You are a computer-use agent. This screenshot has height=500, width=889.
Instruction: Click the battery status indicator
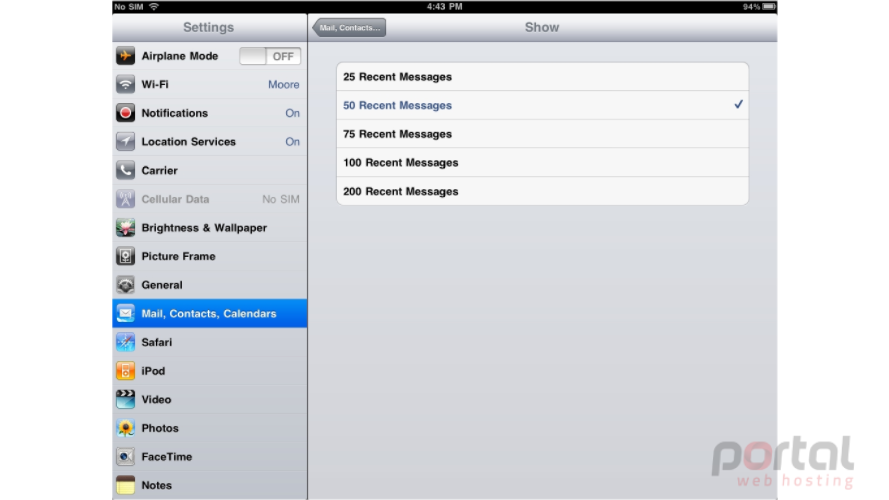pyautogui.click(x=769, y=7)
